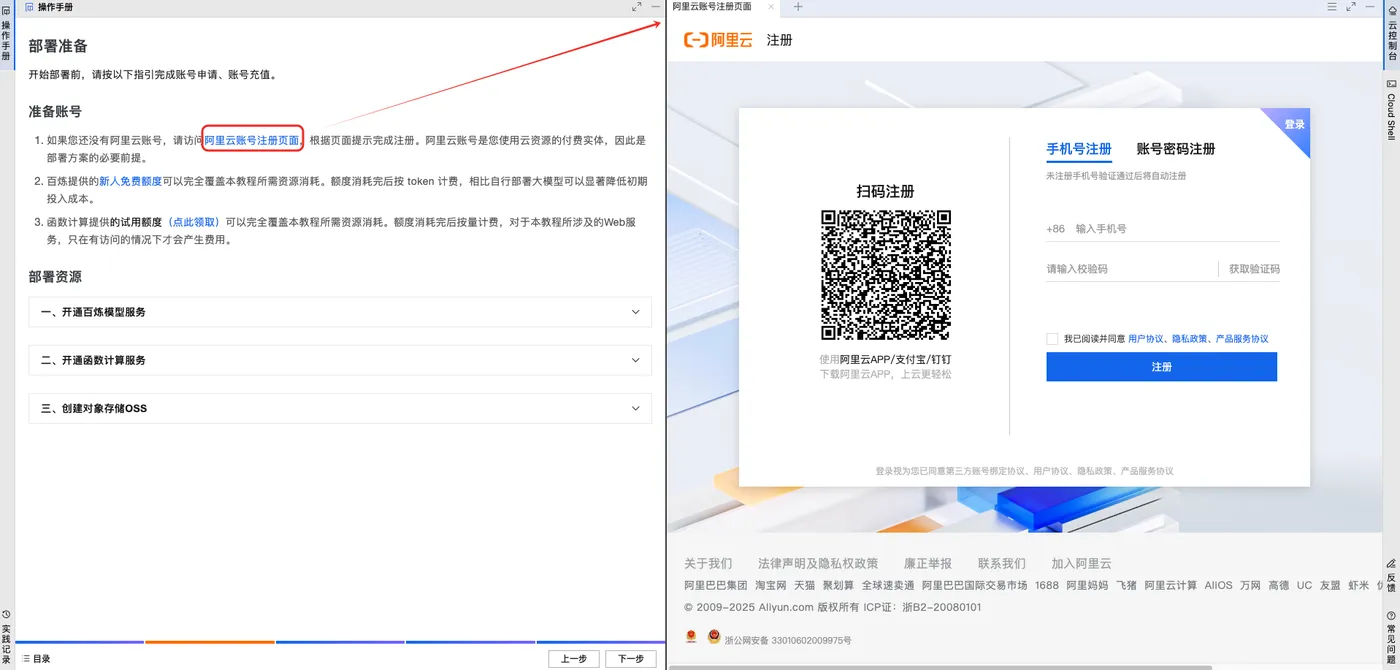Click the national emblem icon in footer
The image size is (1400, 670).
pyautogui.click(x=691, y=637)
